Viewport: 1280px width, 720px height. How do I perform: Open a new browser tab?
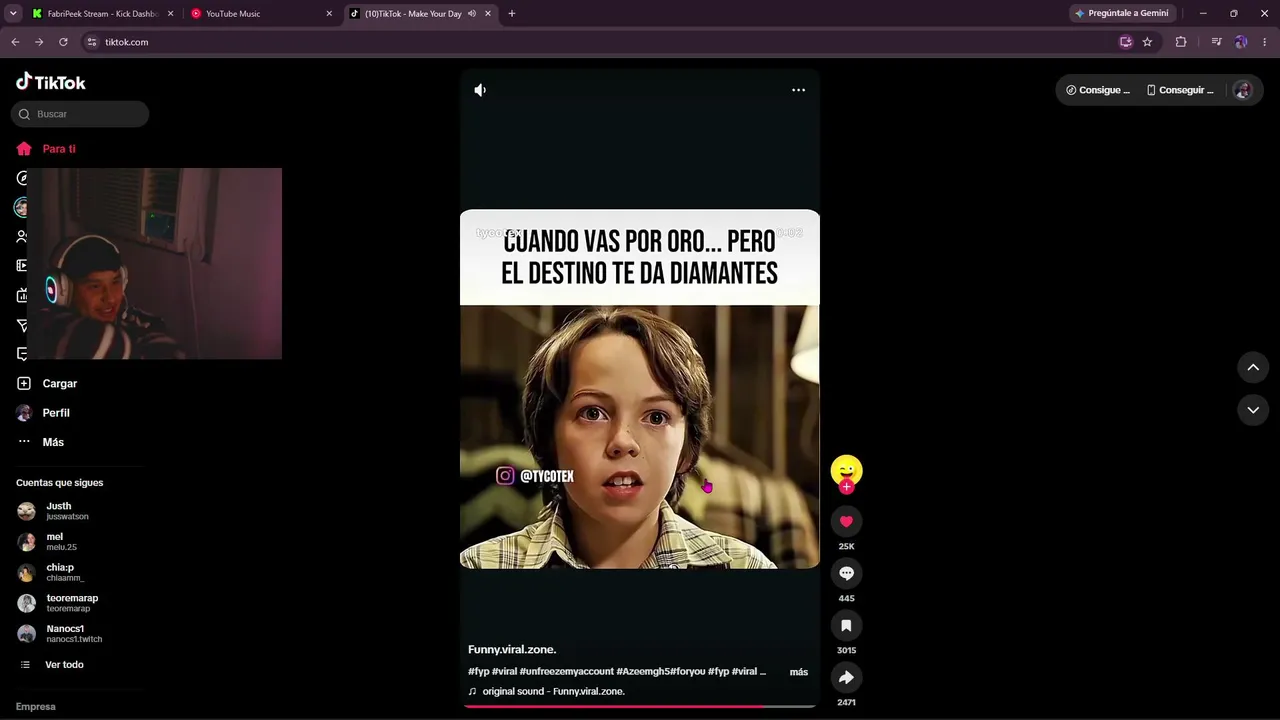point(512,14)
